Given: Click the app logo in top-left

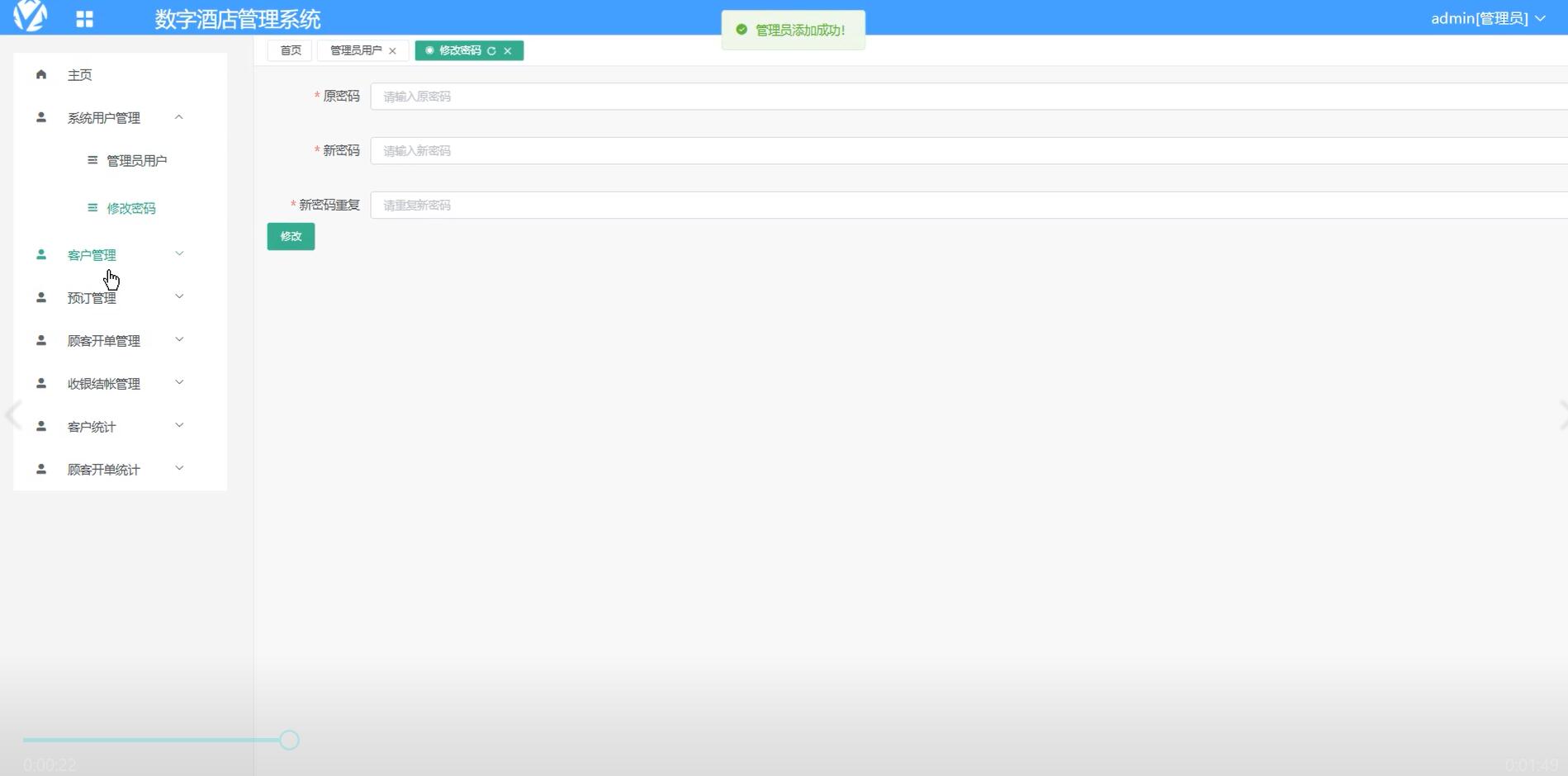Looking at the screenshot, I should tap(31, 16).
